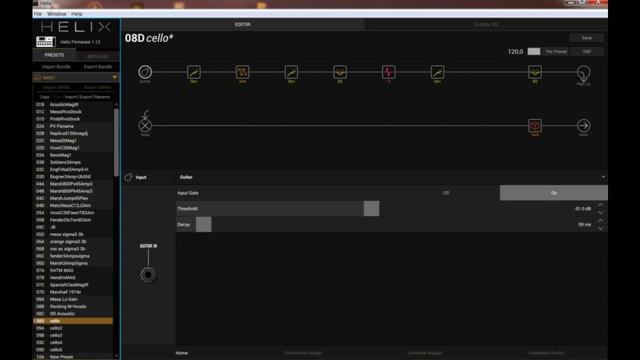Image resolution: width=640 pixels, height=360 pixels.
Task: Click the Helix device icon under the logo
Action: click(45, 42)
